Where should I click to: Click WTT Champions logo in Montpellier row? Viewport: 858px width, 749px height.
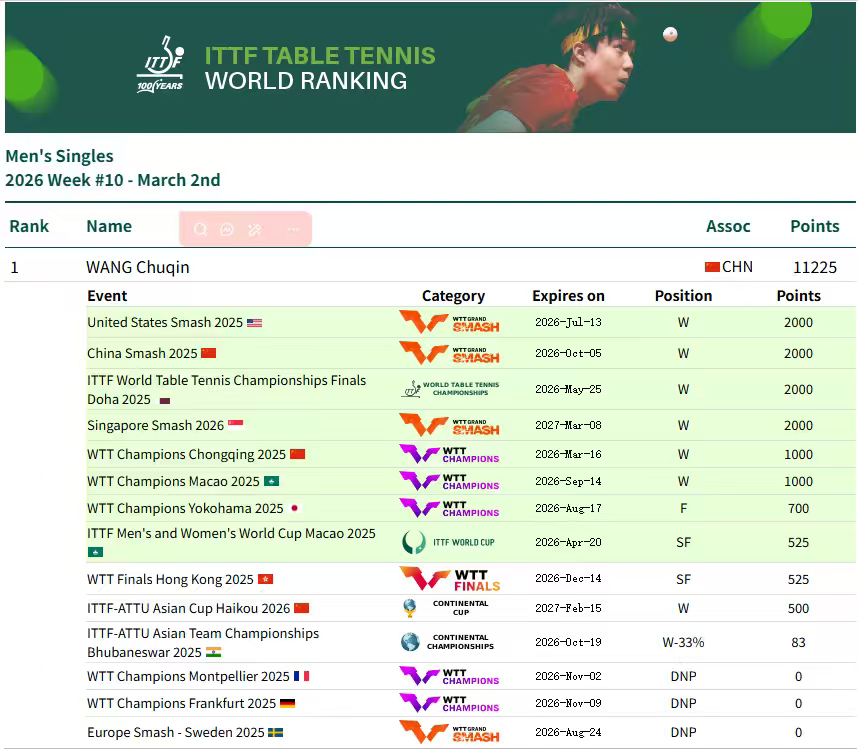[x=449, y=676]
